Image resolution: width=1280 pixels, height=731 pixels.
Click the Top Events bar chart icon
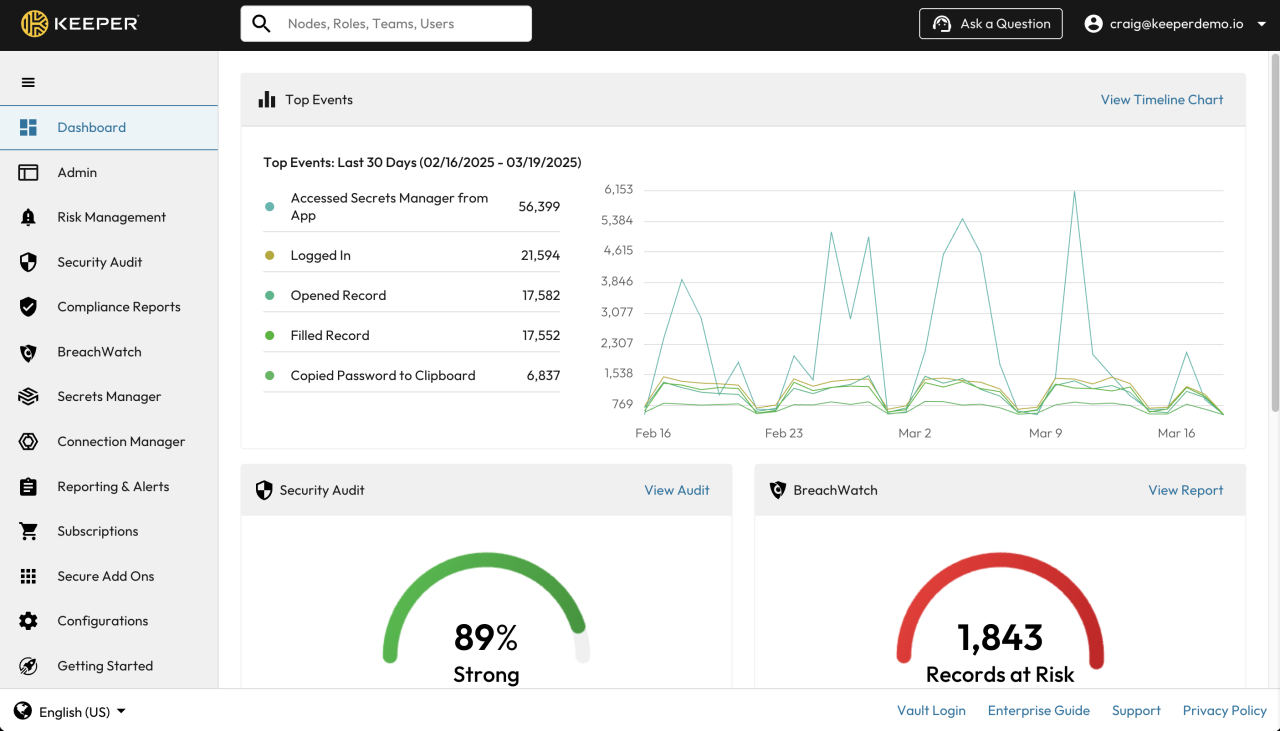[267, 99]
